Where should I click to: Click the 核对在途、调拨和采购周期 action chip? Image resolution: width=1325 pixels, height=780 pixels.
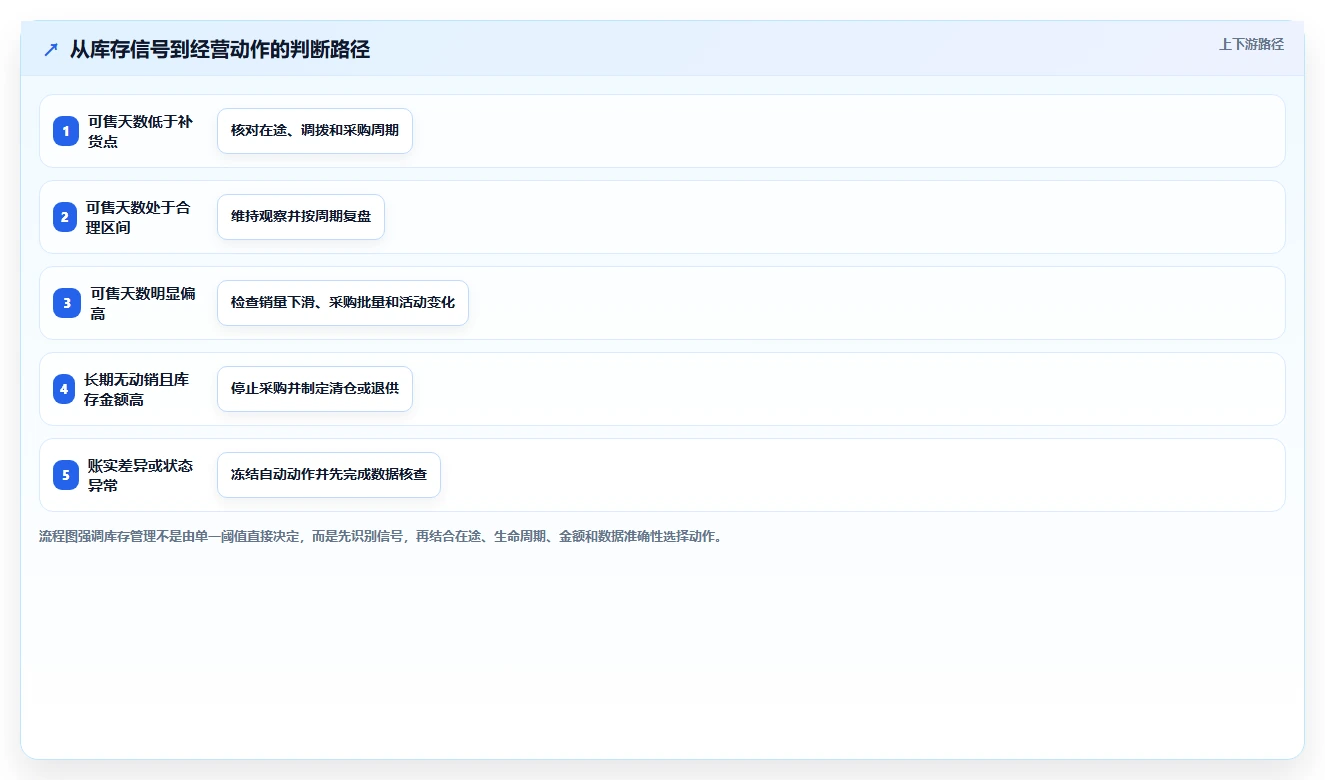pos(315,131)
